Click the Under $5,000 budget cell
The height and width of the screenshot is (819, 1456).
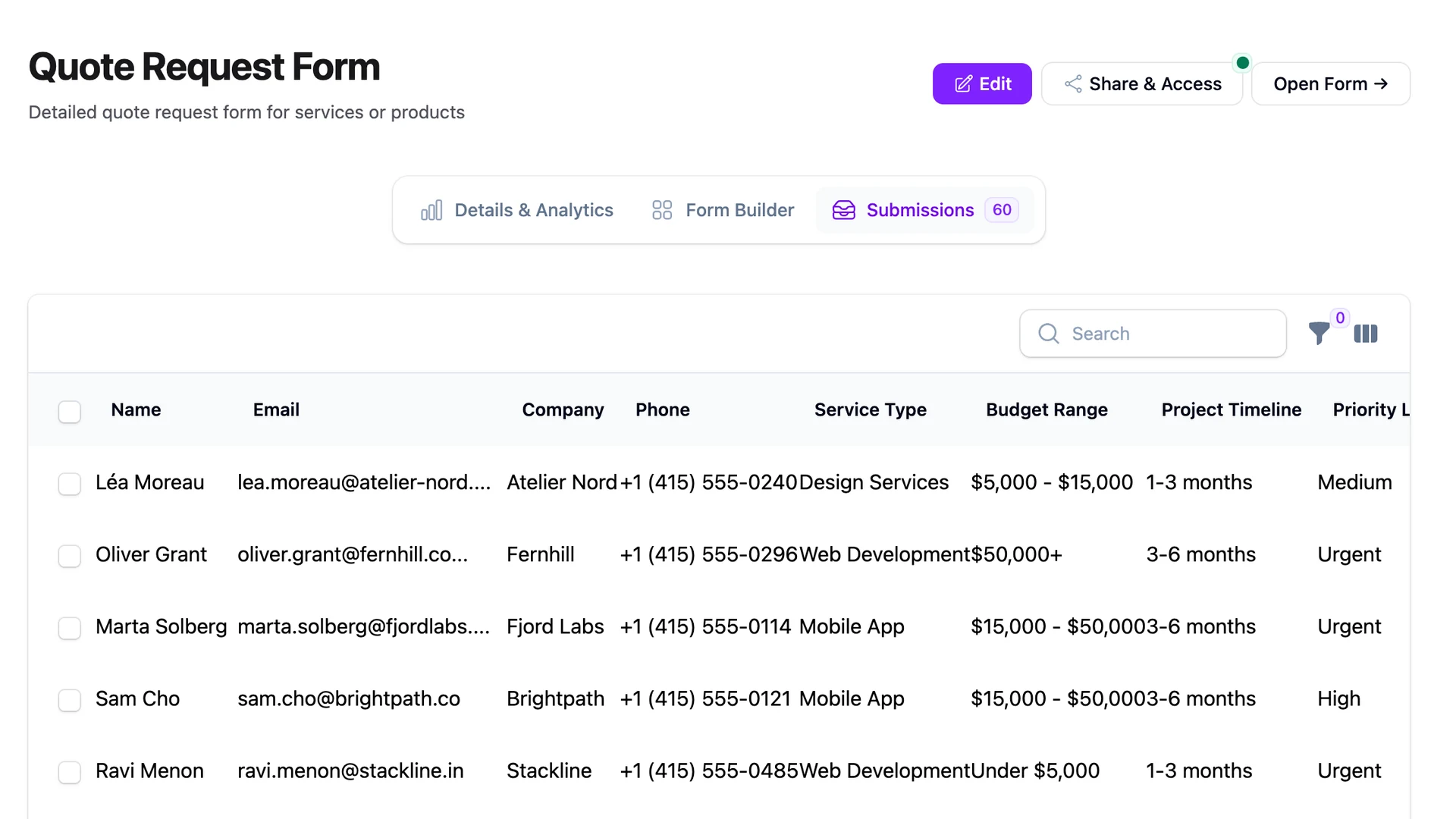1035,770
